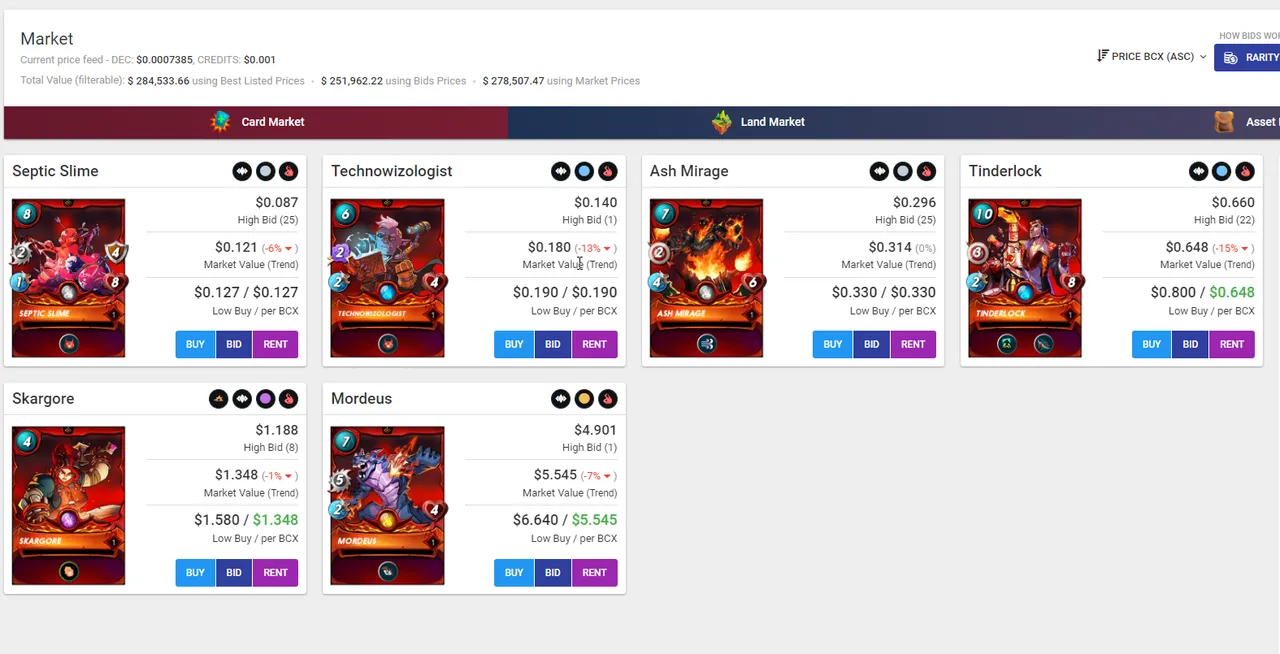Click BID on the Ash Mirage card

coord(872,344)
